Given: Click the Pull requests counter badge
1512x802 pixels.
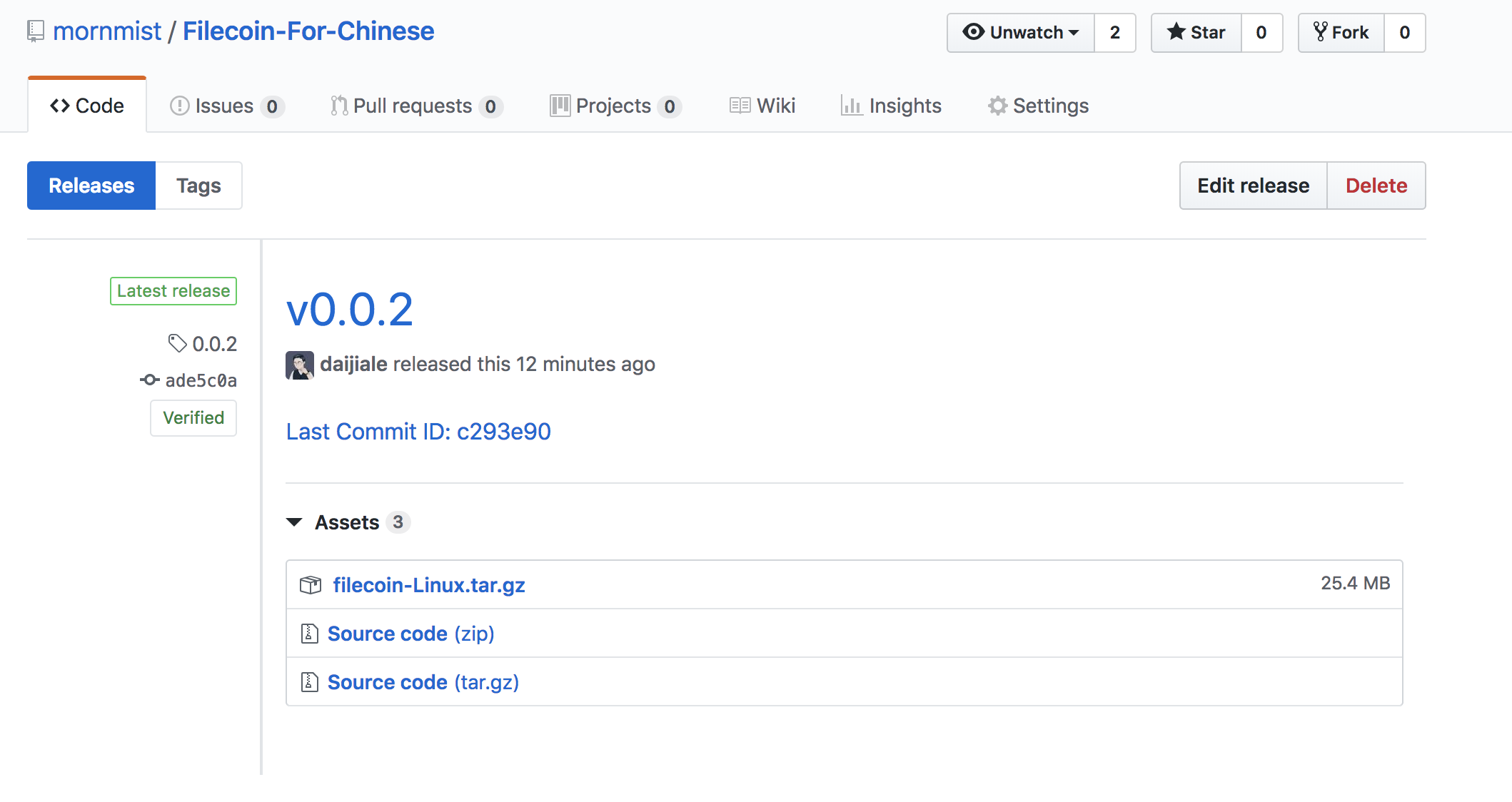Looking at the screenshot, I should (x=490, y=106).
